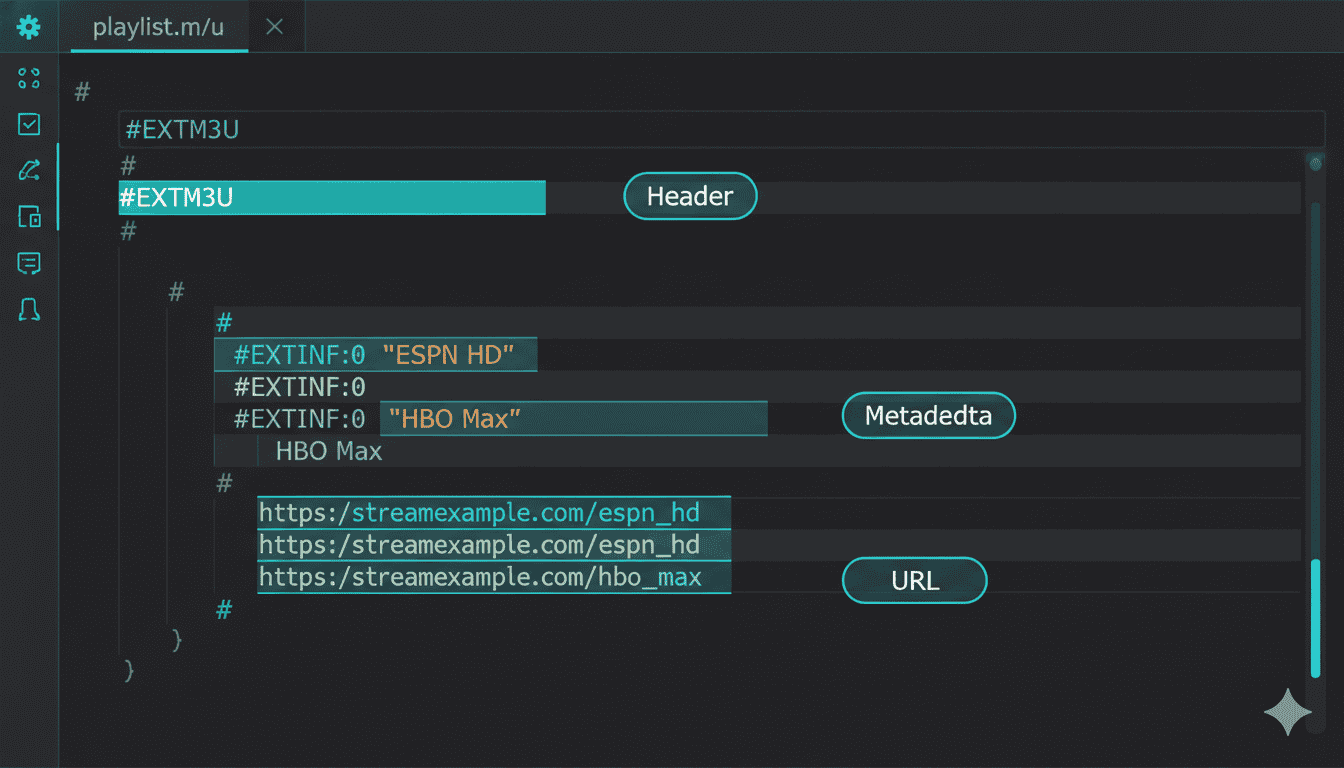Open notifications via the bell icon
This screenshot has width=1344, height=768.
pos(28,310)
